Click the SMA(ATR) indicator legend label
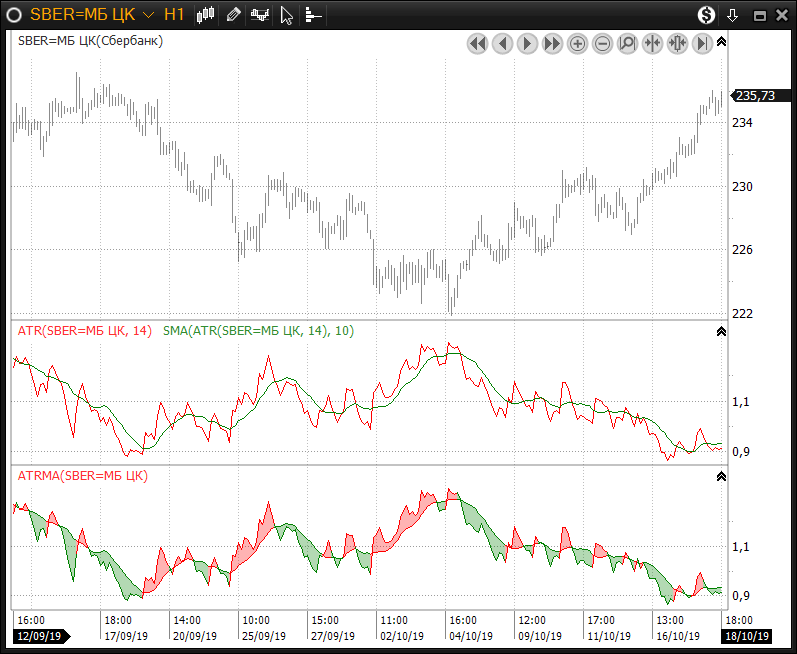 (258, 331)
